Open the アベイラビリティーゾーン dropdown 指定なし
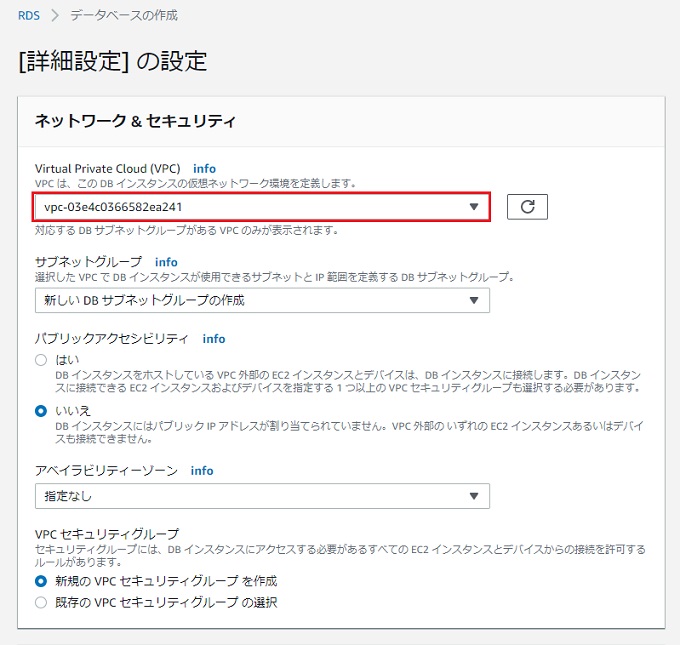Viewport: 680px width, 645px height. click(262, 496)
